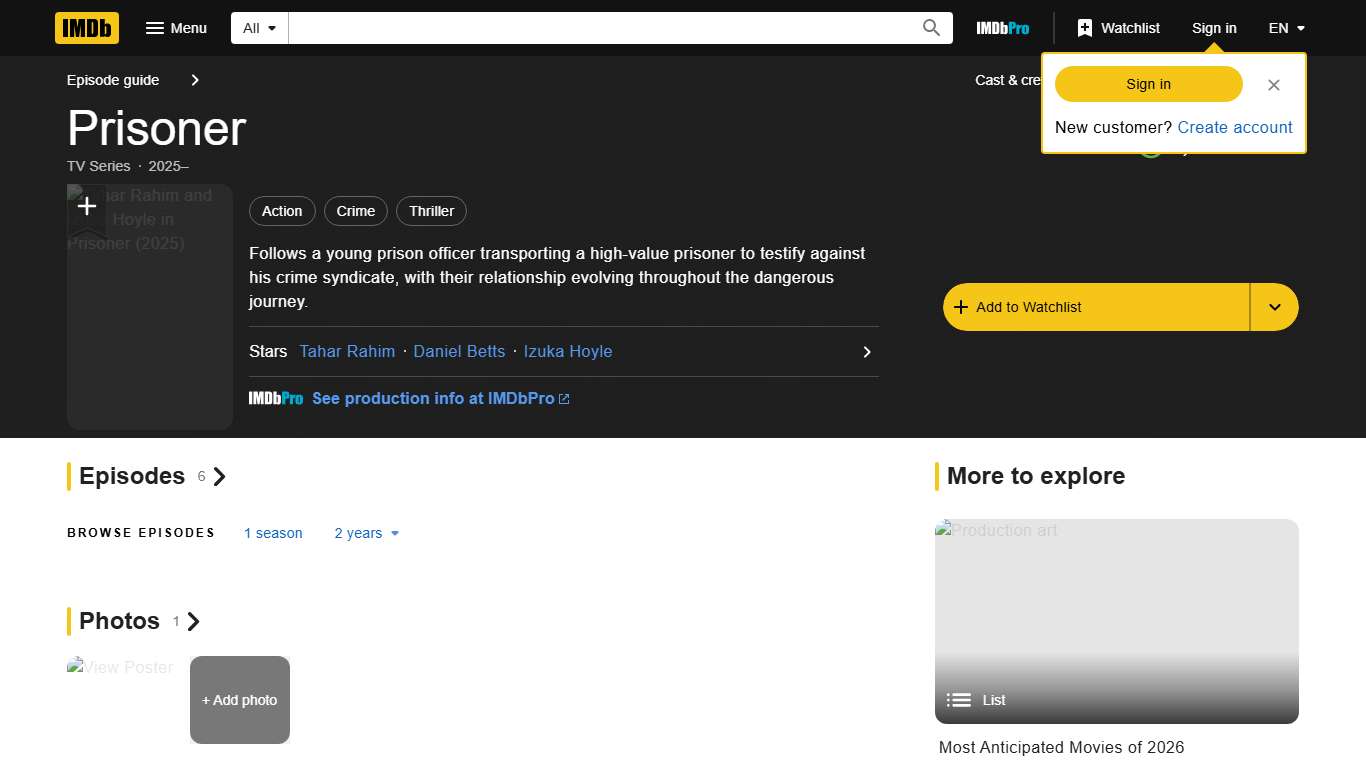
Task: Click the yellow Sign in button
Action: [1148, 84]
